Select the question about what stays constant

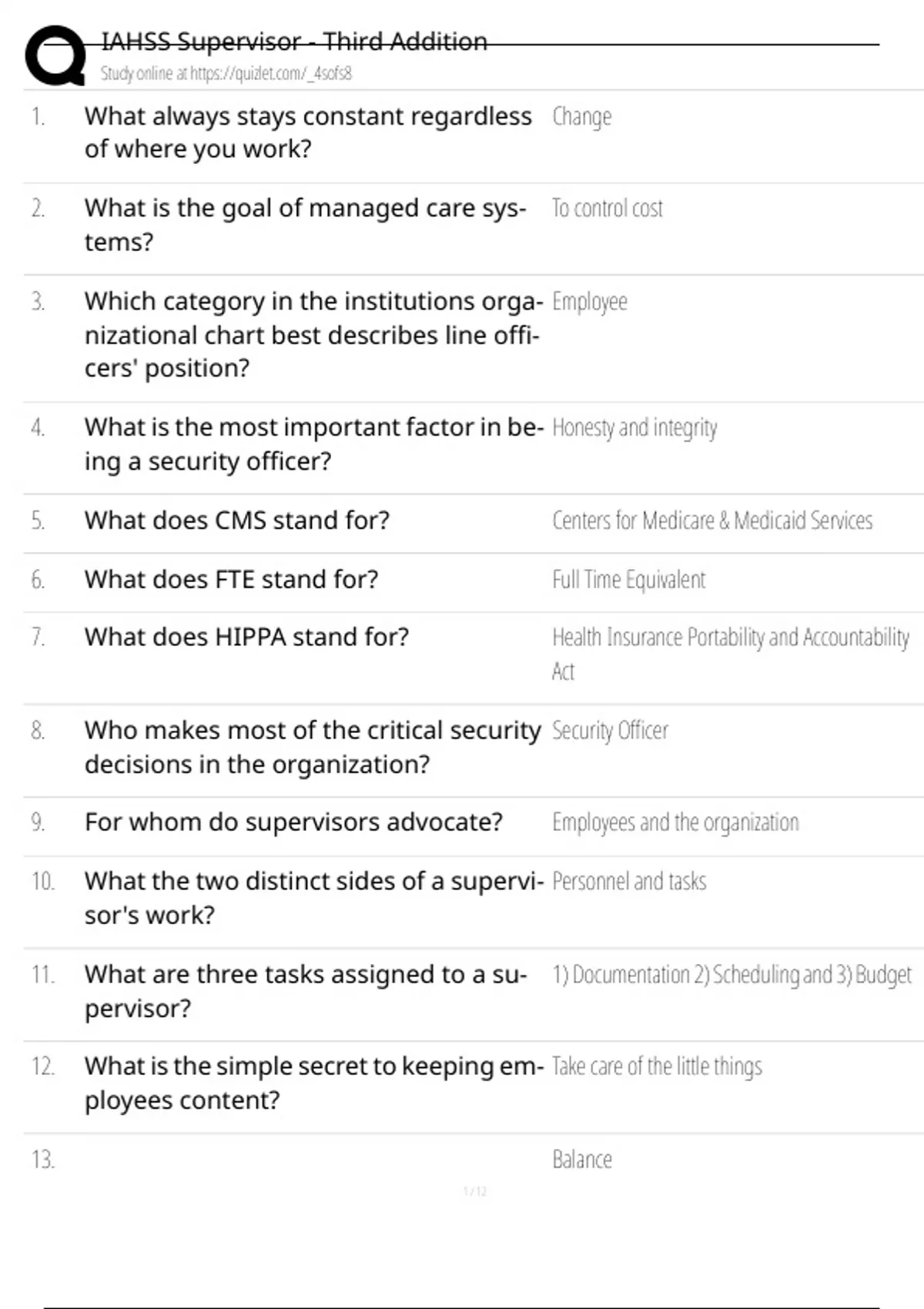point(308,132)
